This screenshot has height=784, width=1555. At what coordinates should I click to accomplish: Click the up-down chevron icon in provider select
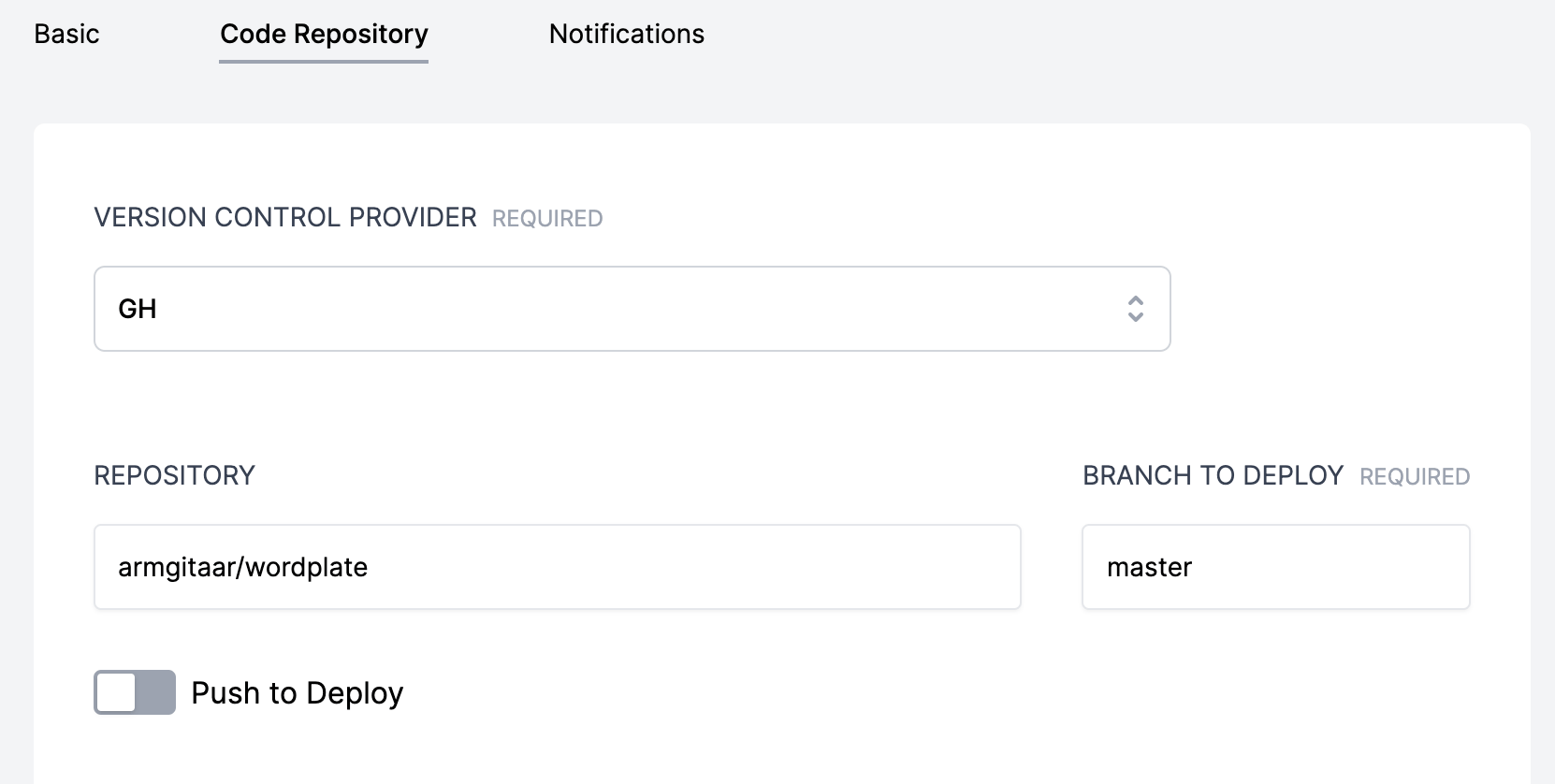click(x=1135, y=309)
